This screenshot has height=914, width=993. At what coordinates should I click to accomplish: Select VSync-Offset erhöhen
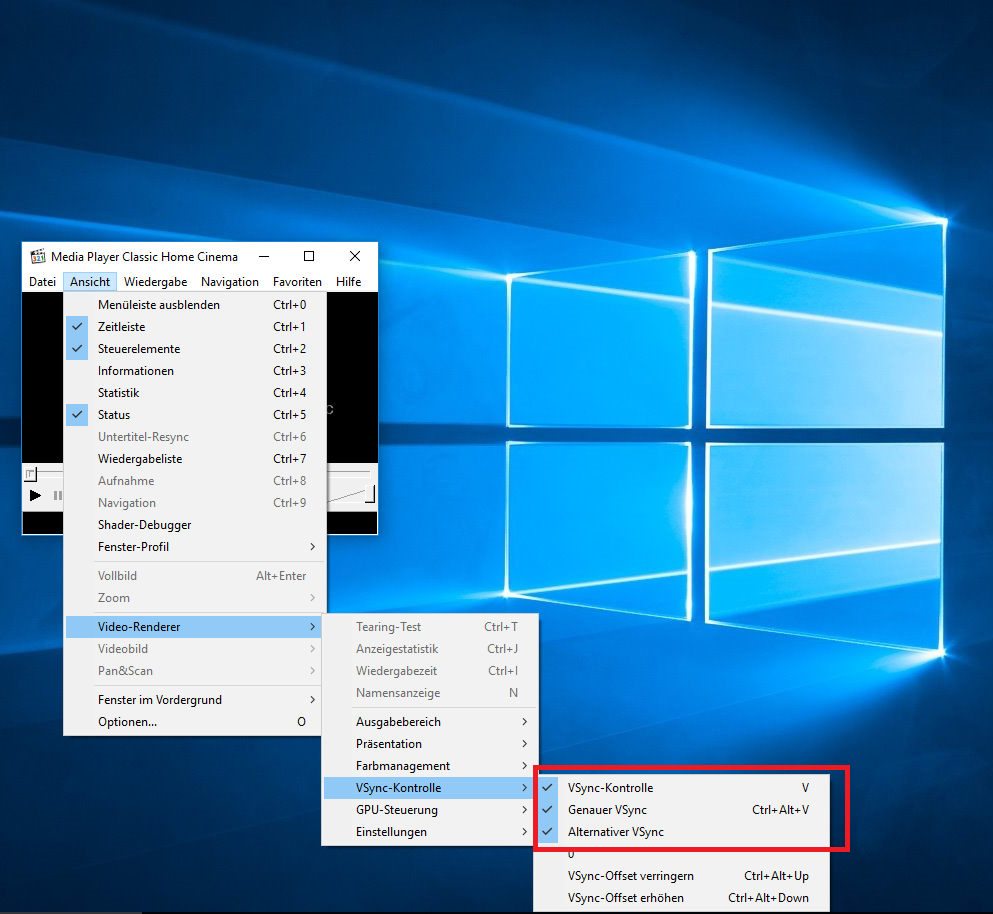pos(682,898)
